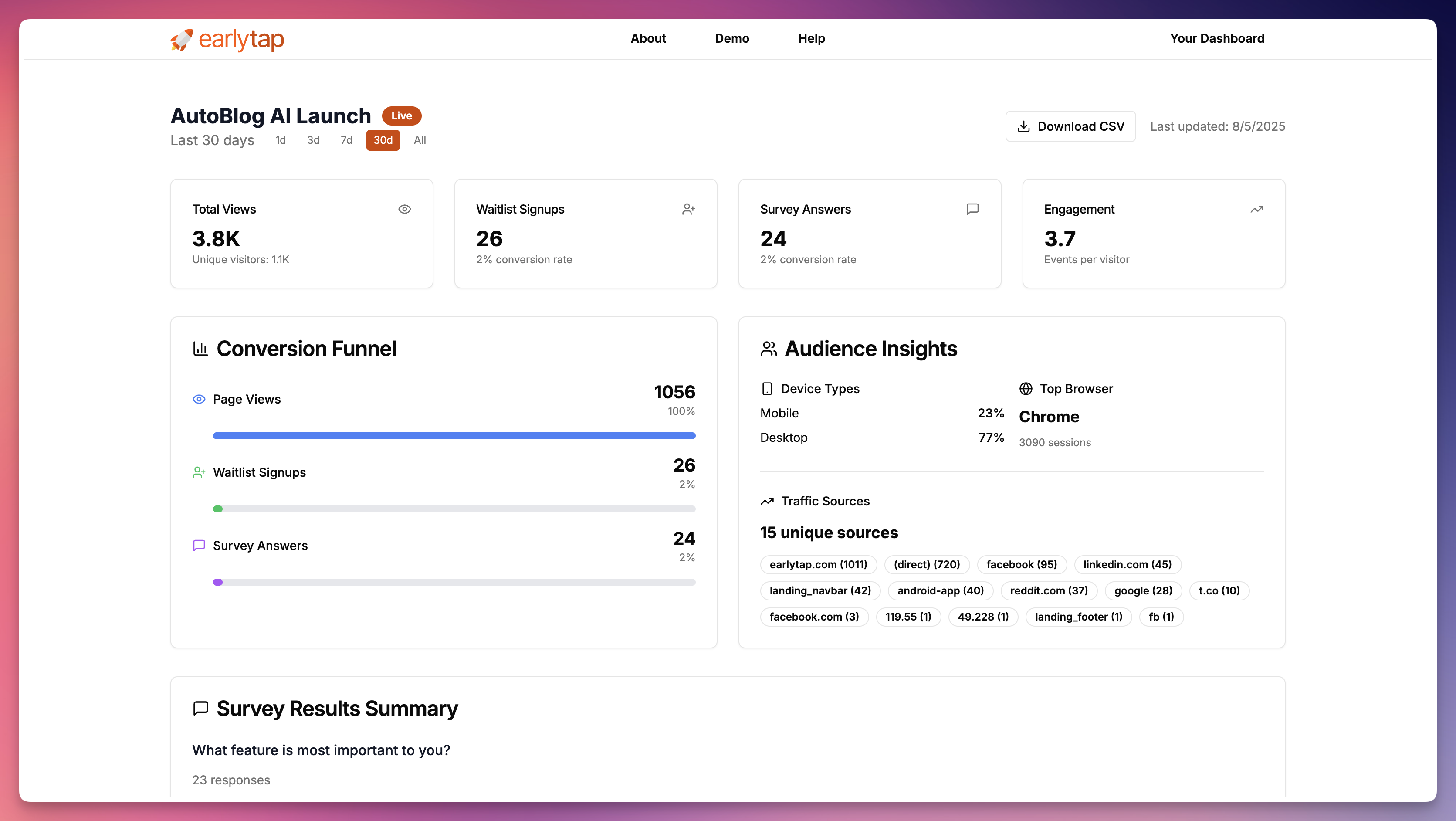Click the Page Views blue progress bar
The width and height of the screenshot is (1456, 821).
pos(454,436)
